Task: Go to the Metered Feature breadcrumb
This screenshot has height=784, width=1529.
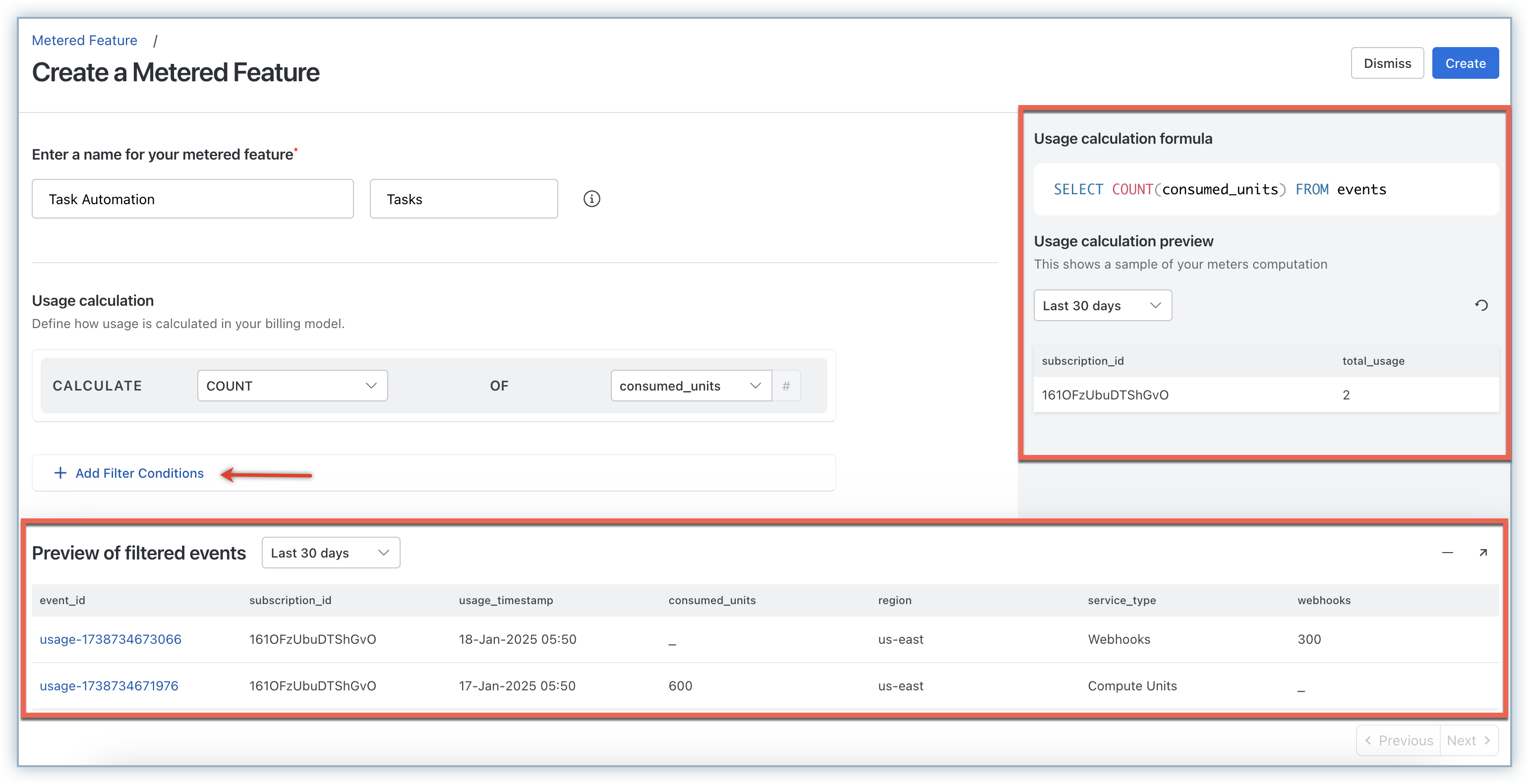Action: (x=84, y=40)
